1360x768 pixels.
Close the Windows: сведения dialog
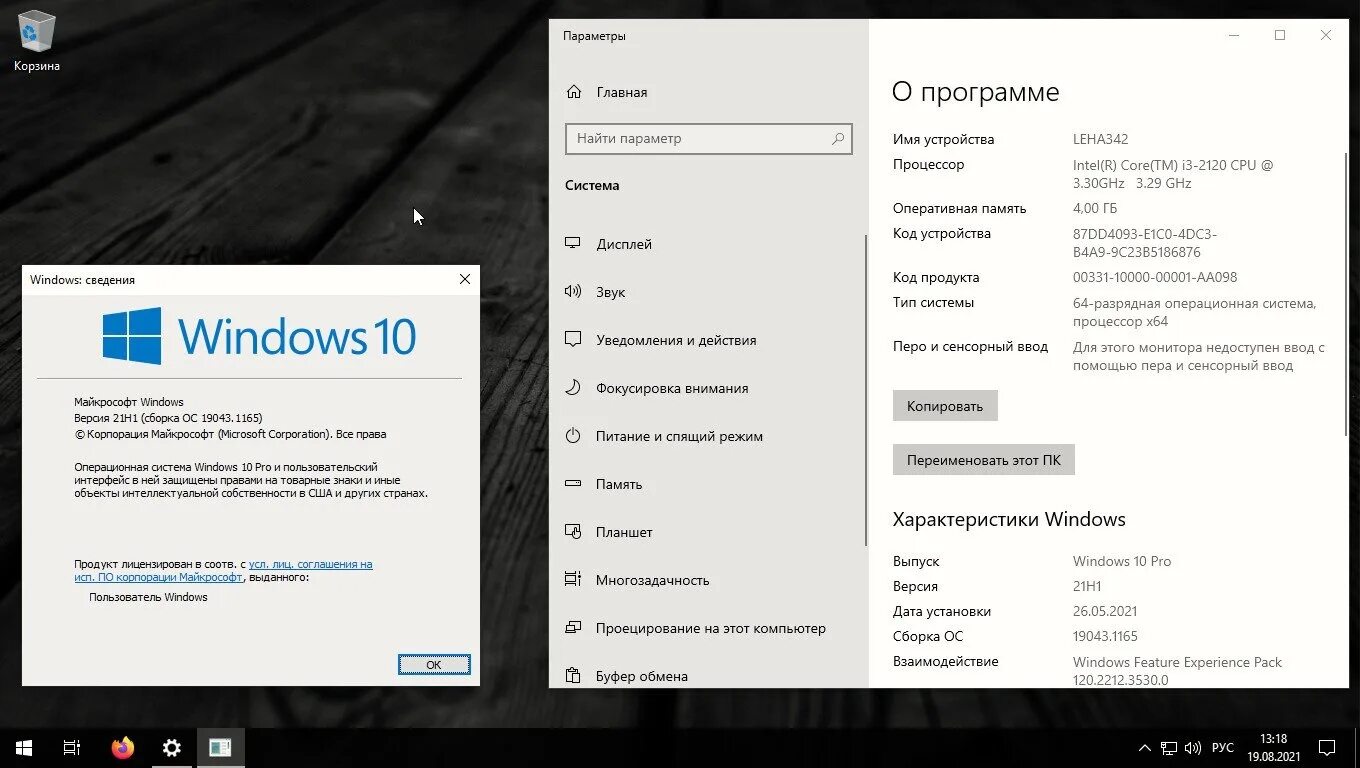(464, 280)
